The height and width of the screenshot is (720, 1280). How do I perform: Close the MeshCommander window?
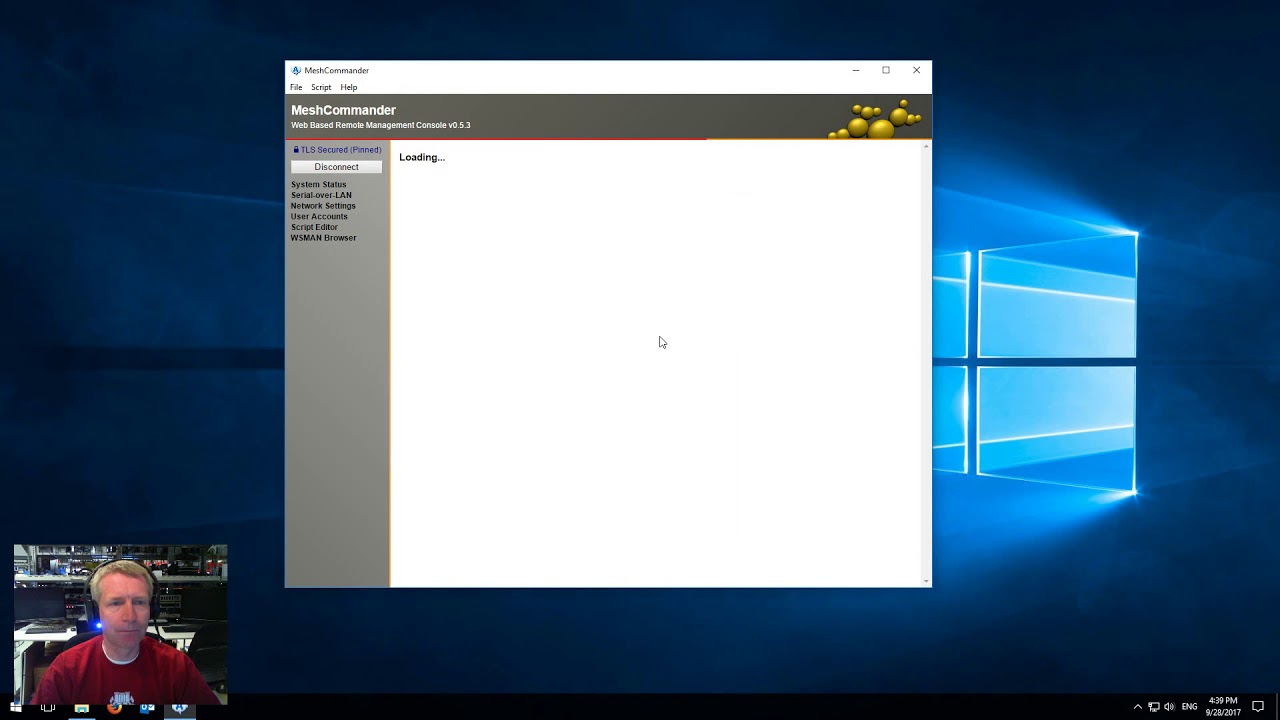pos(916,70)
